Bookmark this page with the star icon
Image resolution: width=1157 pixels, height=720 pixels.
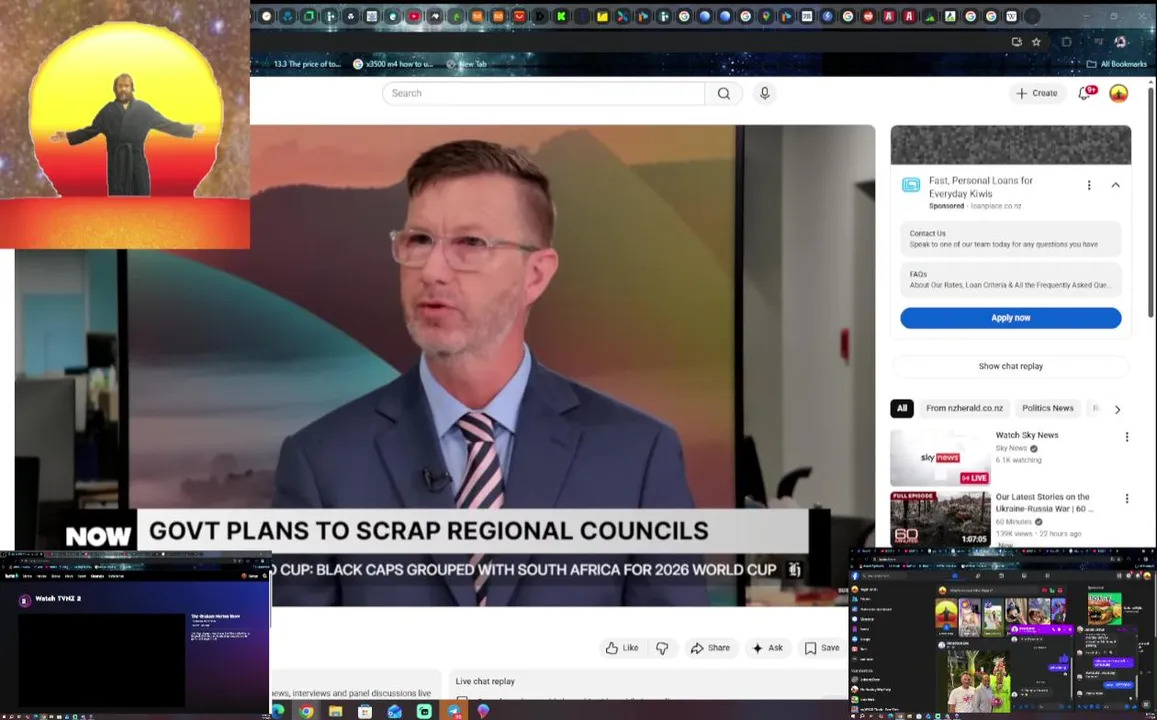(1036, 42)
